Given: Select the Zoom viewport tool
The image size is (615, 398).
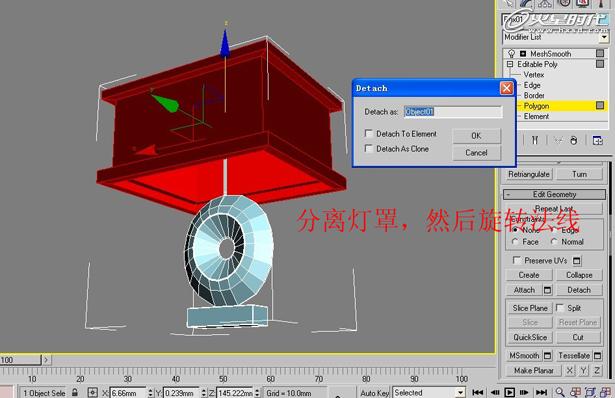Looking at the screenshot, I should tap(560, 392).
